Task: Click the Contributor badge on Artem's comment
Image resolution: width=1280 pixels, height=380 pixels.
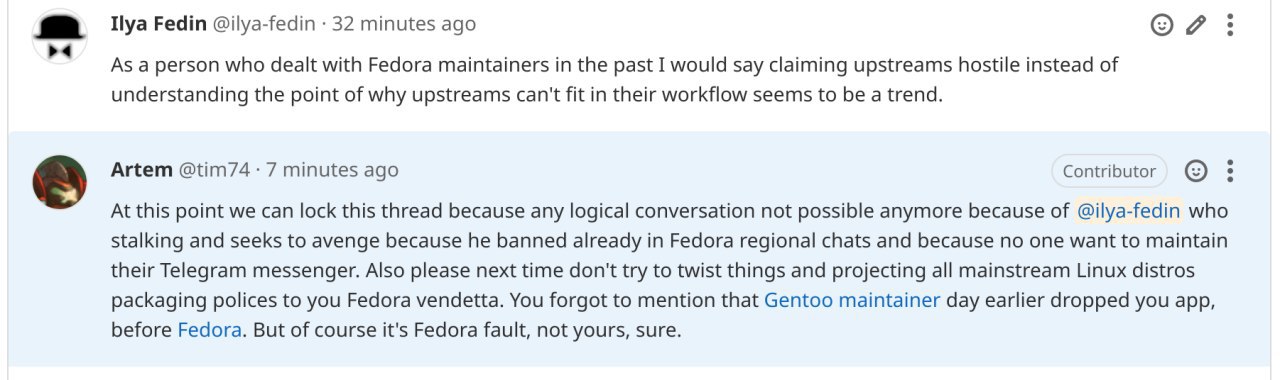Action: point(1109,171)
